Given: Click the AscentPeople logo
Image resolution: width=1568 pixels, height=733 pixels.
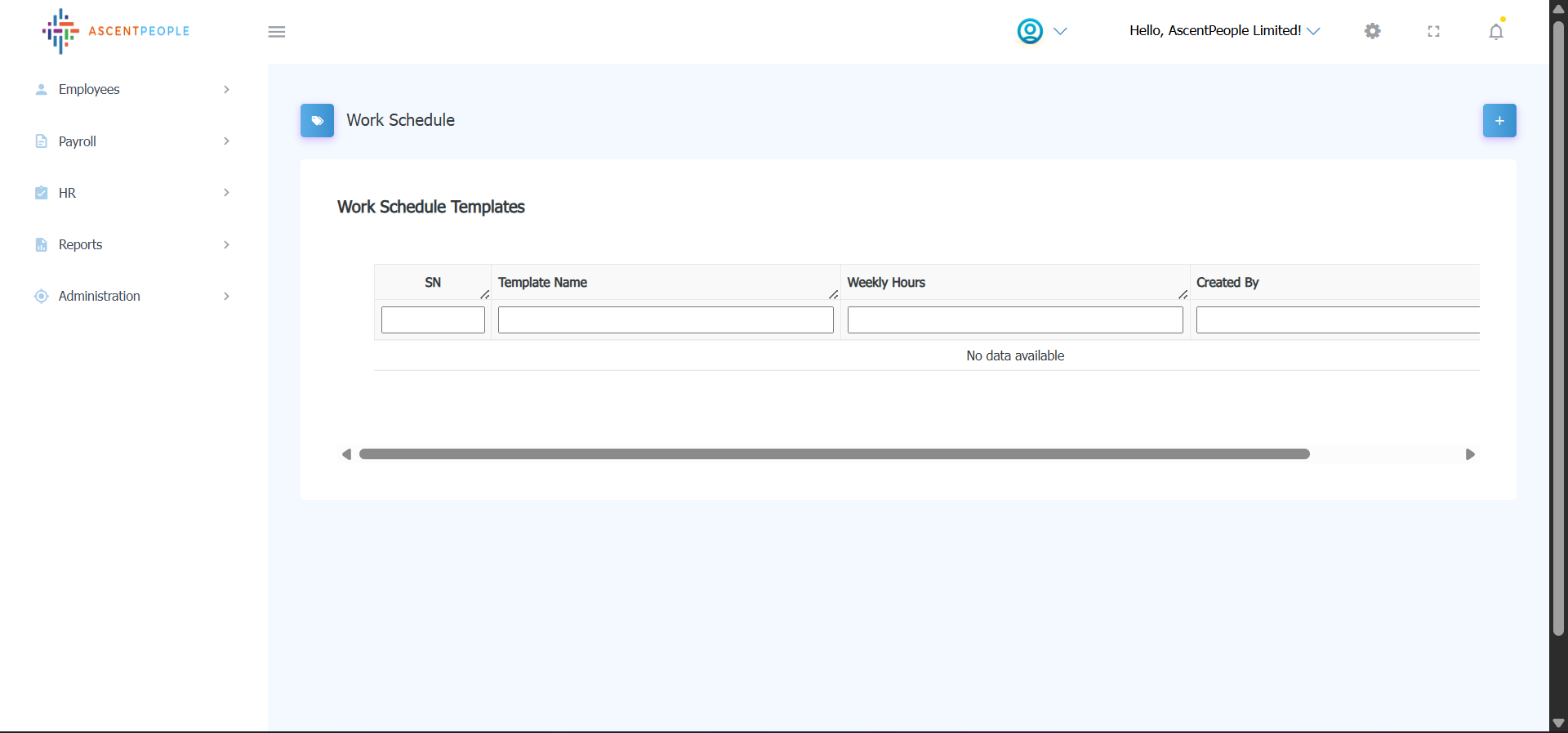Looking at the screenshot, I should click(115, 31).
